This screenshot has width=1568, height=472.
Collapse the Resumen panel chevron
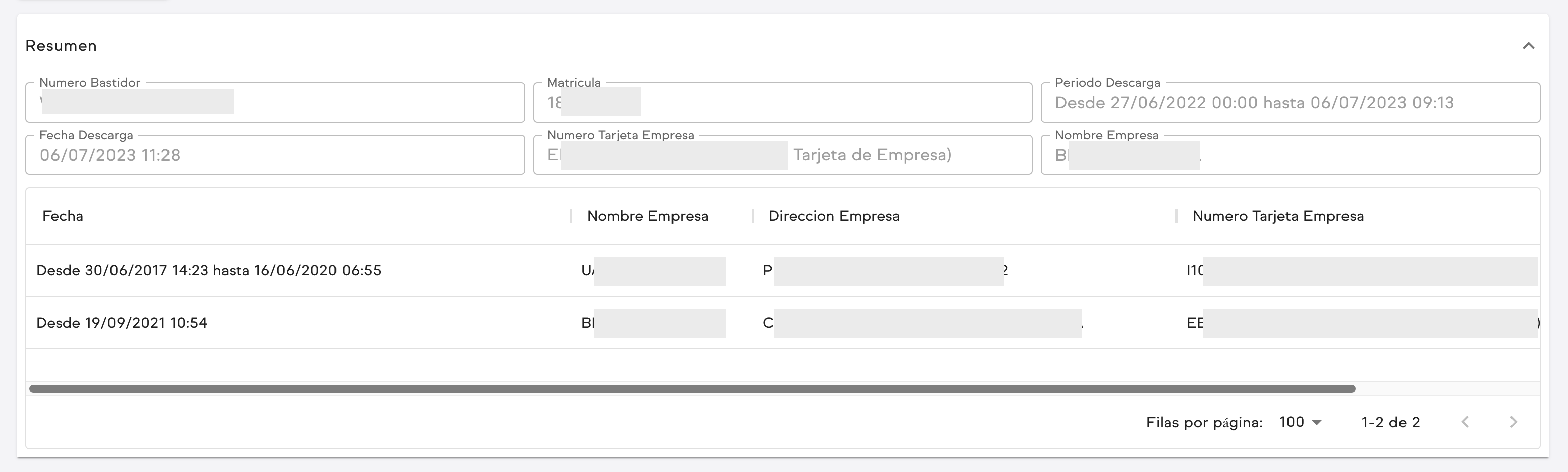pyautogui.click(x=1528, y=46)
